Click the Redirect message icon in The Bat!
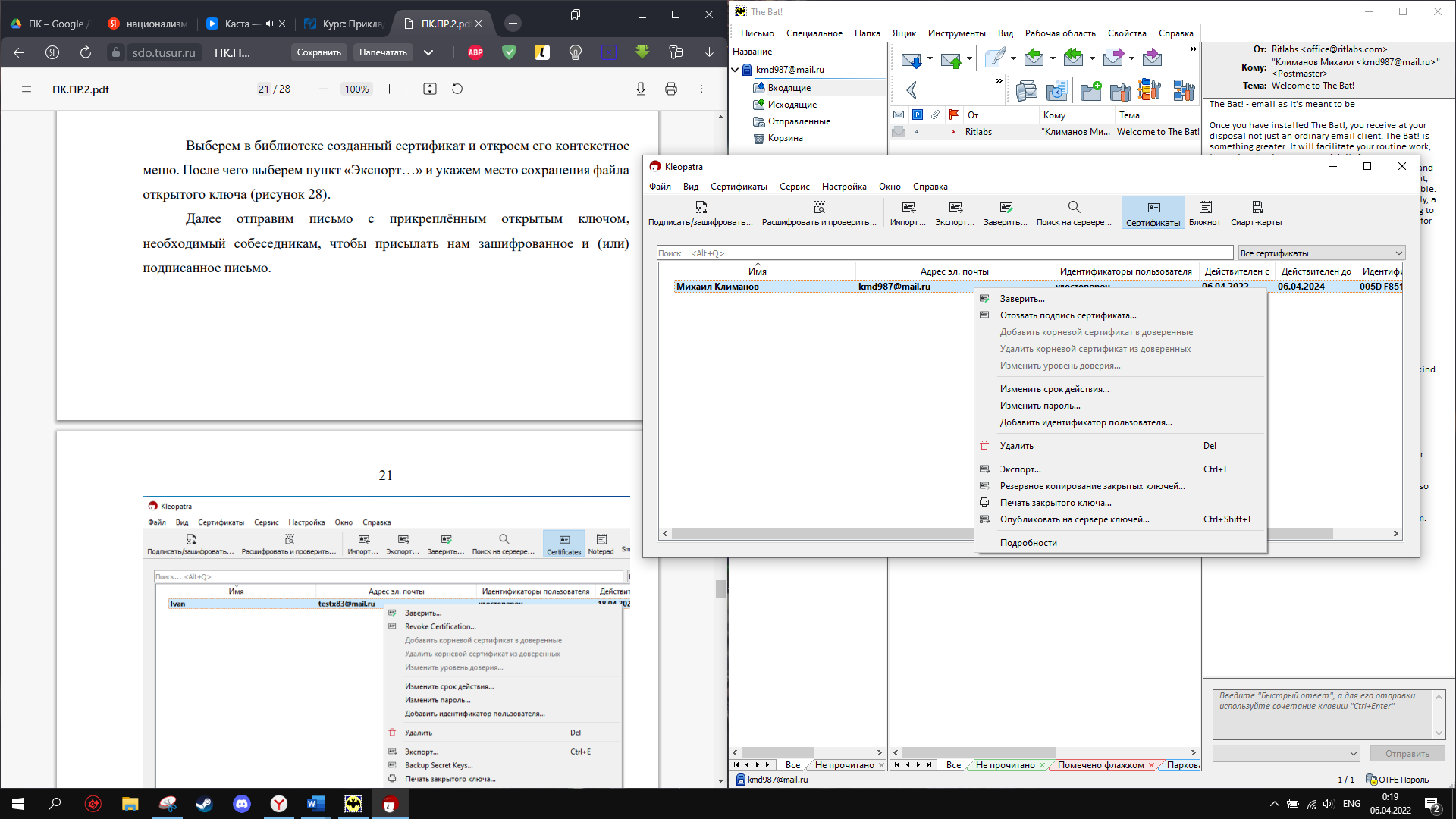1456x819 pixels. pos(1152,58)
